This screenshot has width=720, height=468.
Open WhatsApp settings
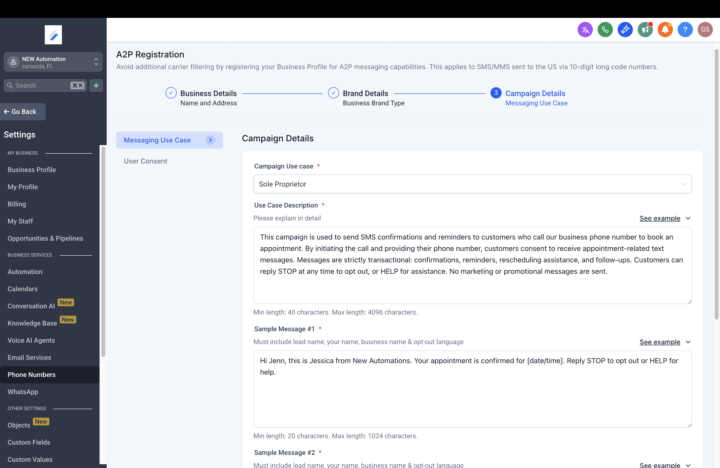point(23,392)
